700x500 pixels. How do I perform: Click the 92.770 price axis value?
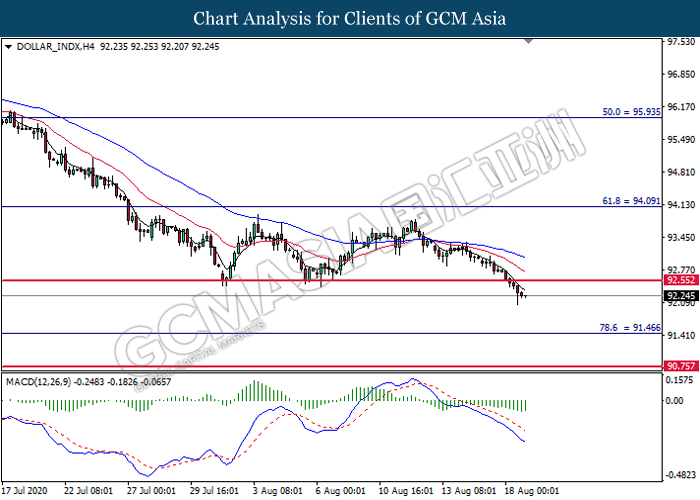coord(681,270)
